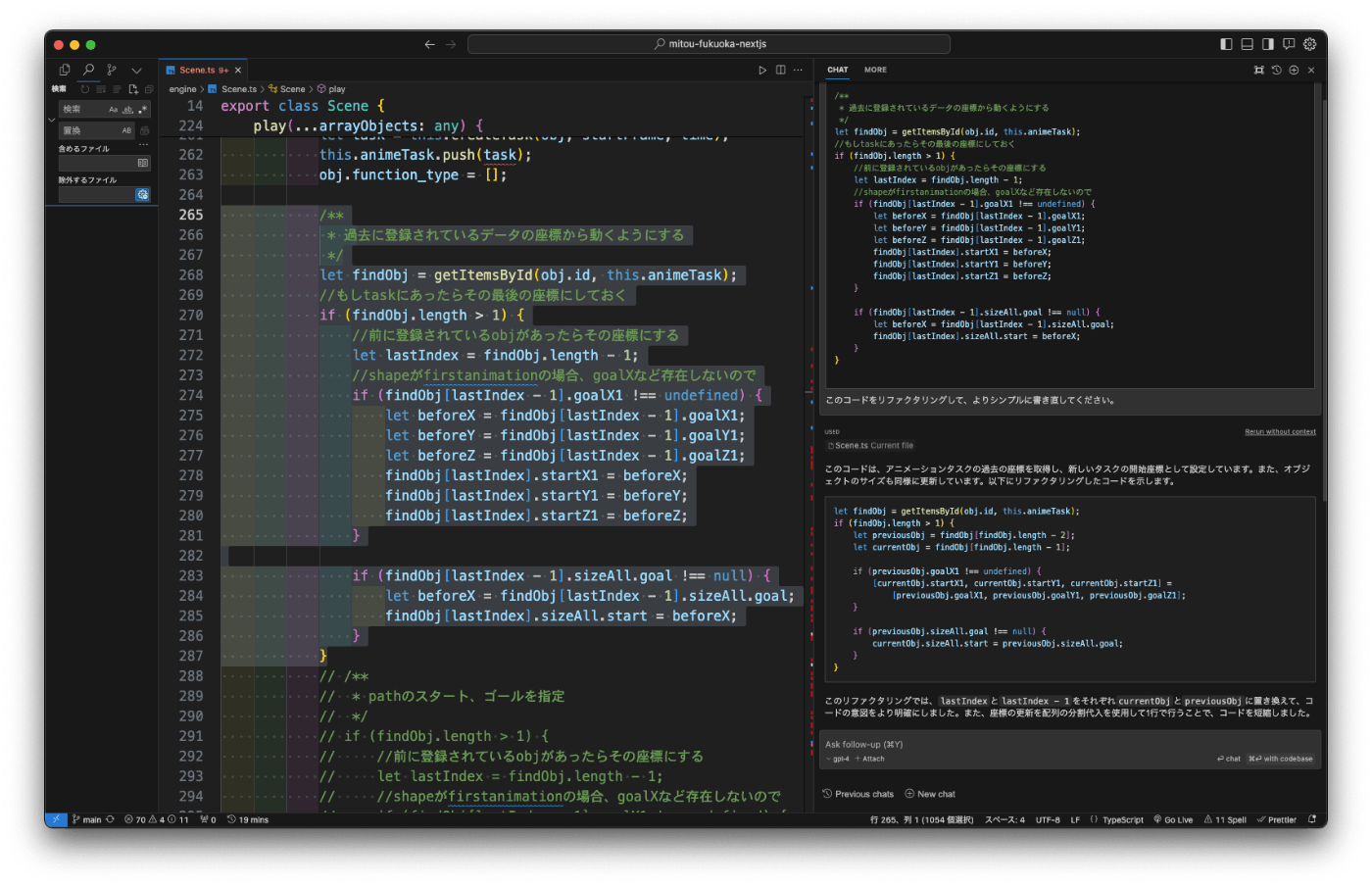Click the collapse all results icon

149,89
